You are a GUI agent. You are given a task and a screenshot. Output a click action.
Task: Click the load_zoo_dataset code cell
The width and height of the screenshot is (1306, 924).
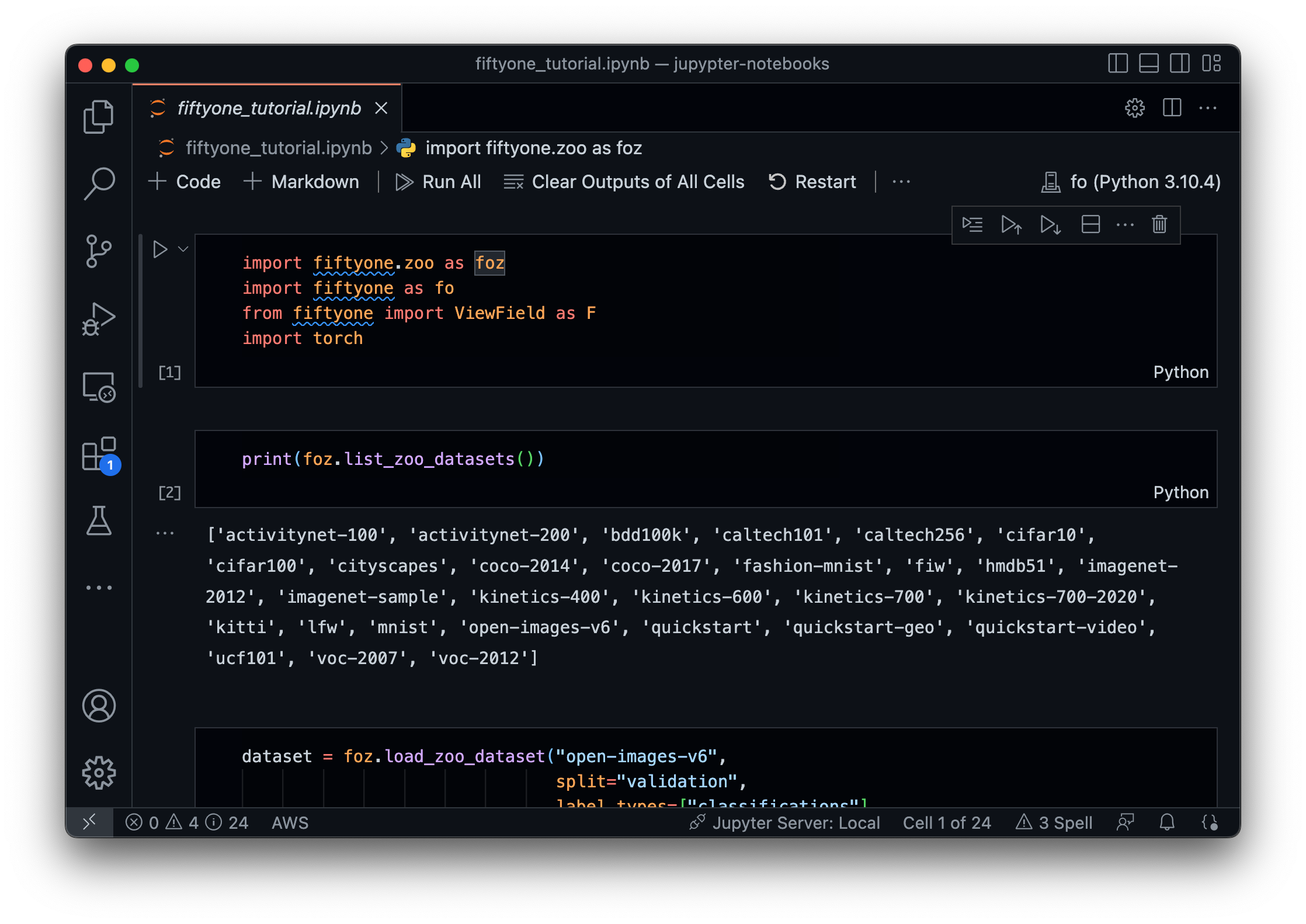[706, 768]
